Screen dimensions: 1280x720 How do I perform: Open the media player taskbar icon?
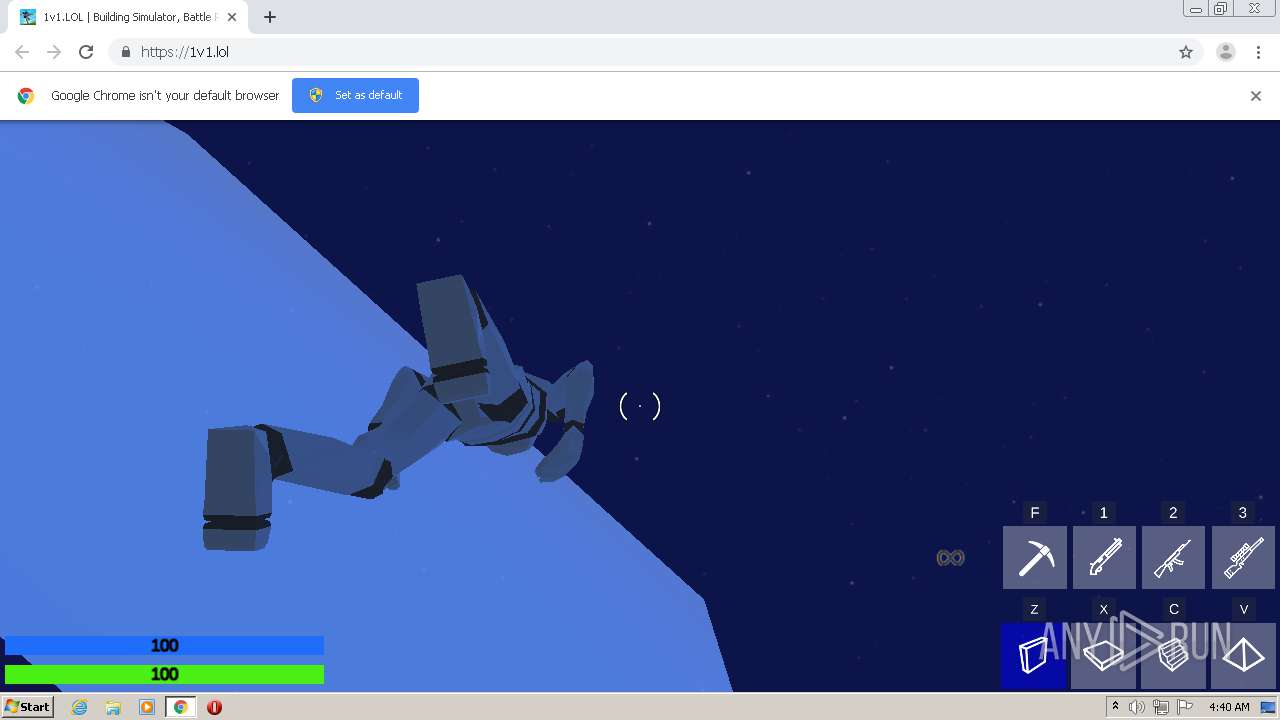pyautogui.click(x=147, y=707)
